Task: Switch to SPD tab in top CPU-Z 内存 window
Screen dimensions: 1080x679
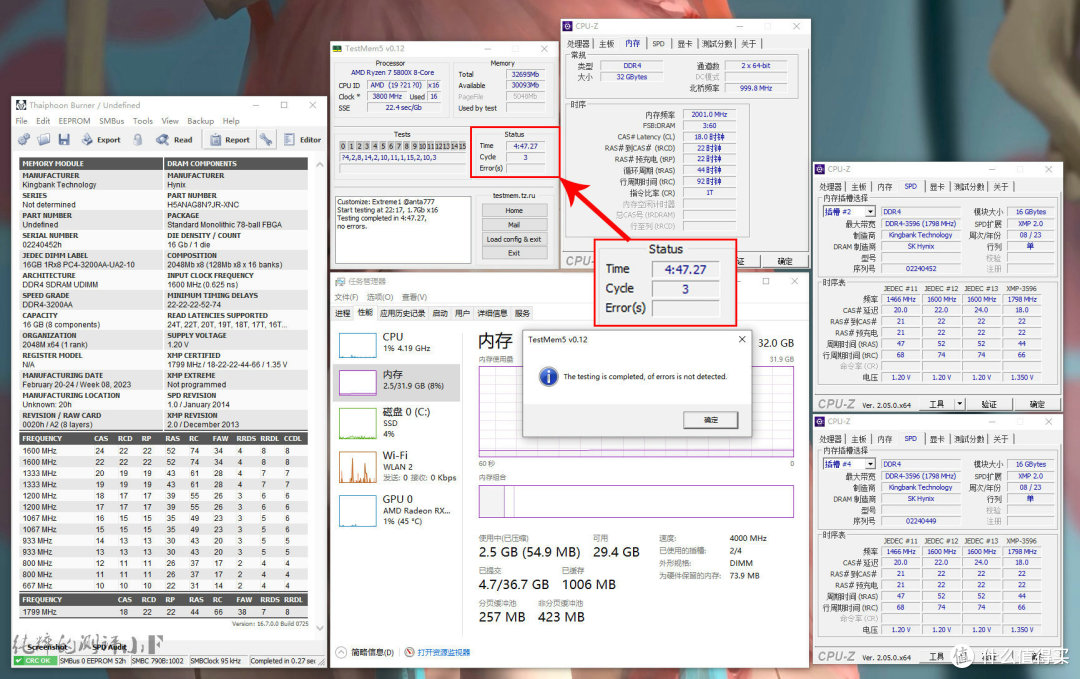Action: tap(658, 43)
